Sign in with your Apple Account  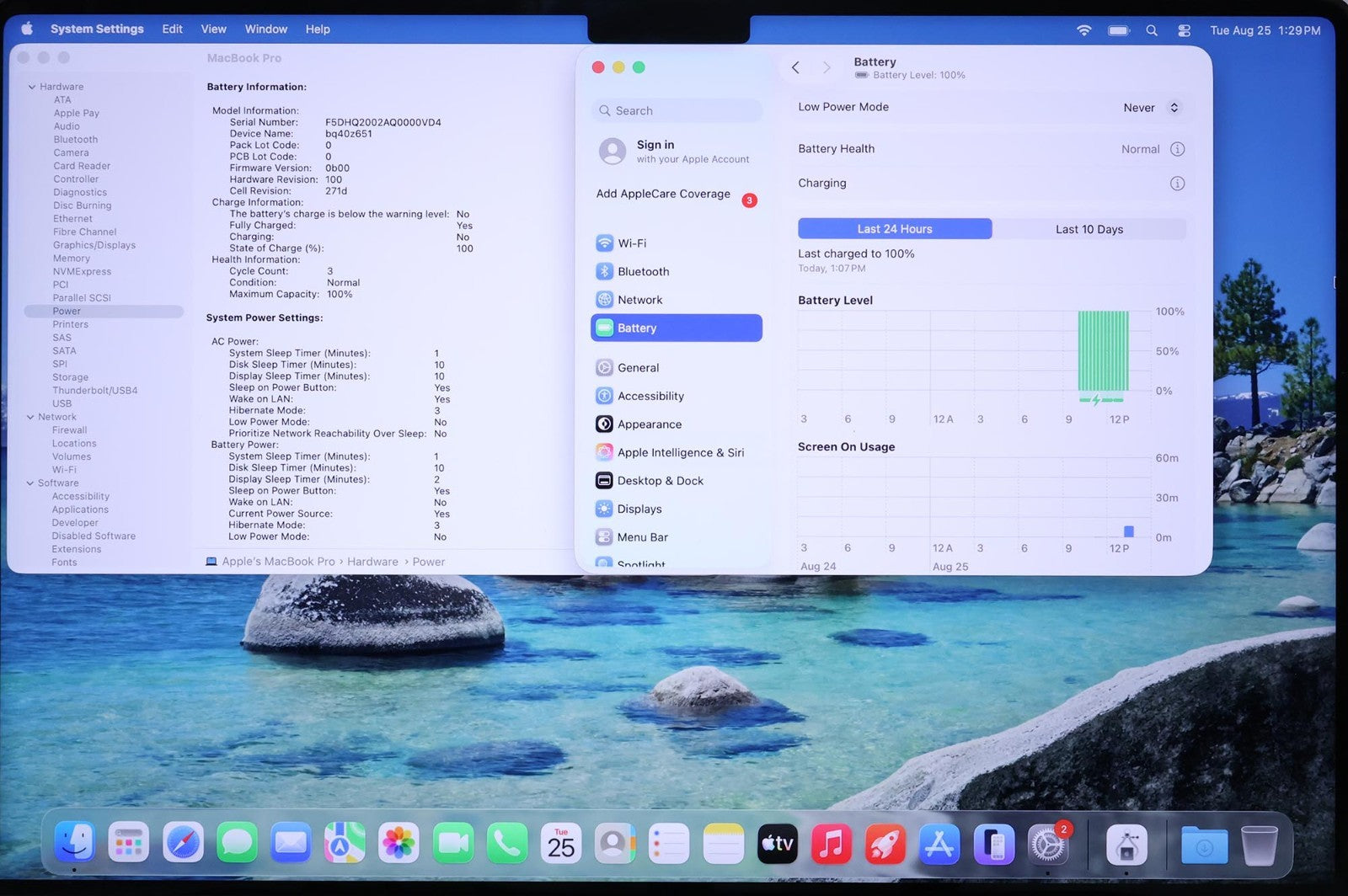[675, 152]
